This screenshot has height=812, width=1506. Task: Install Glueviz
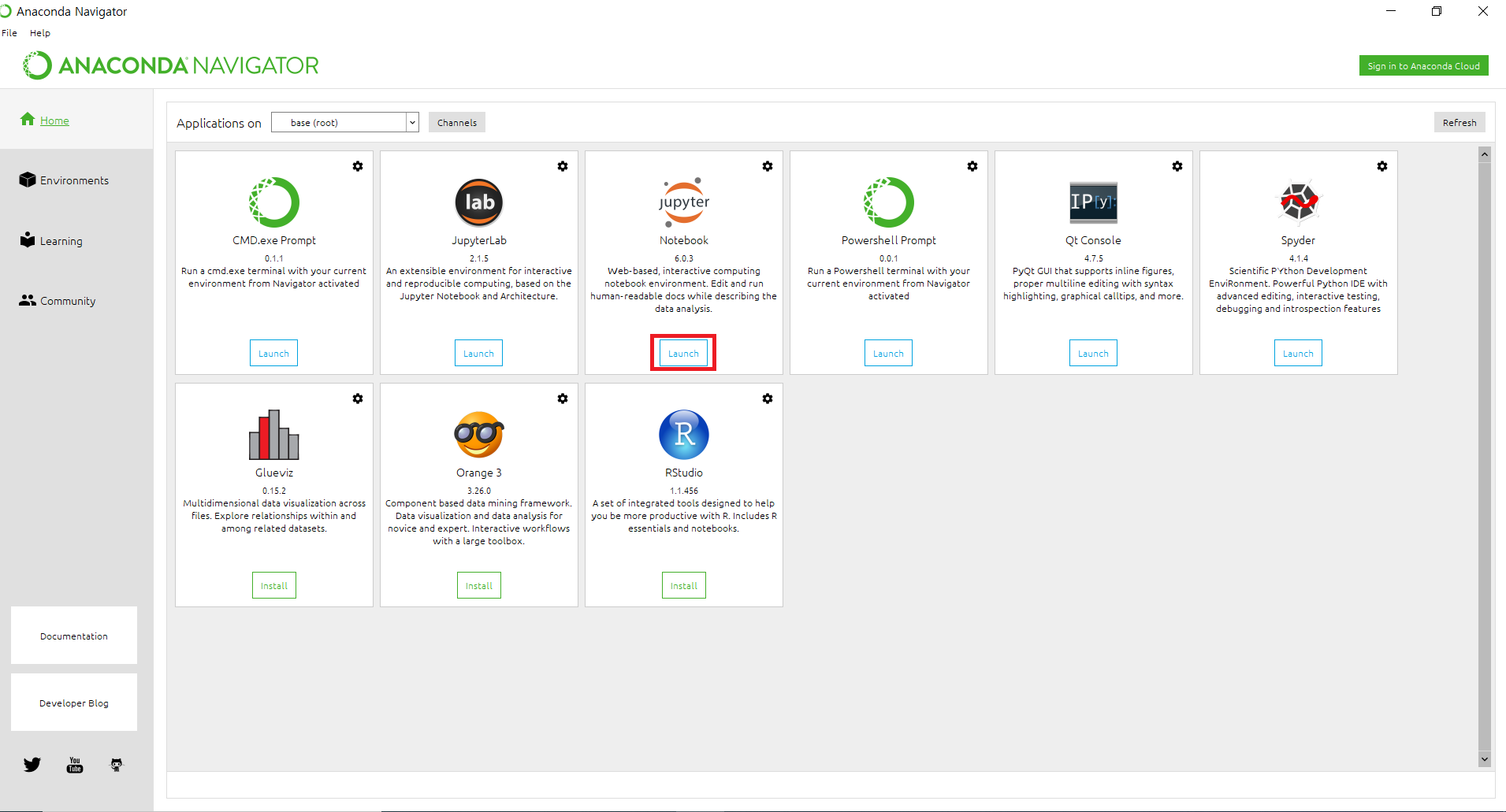pyautogui.click(x=274, y=585)
